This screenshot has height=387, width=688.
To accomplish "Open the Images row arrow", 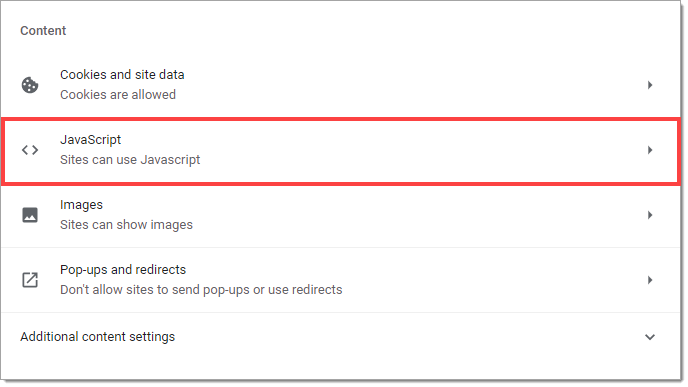I will [650, 215].
